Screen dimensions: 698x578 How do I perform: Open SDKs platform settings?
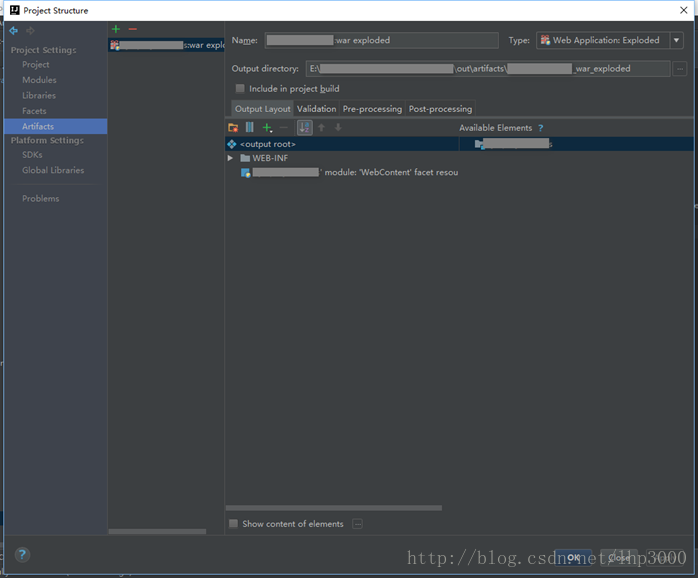tap(32, 155)
